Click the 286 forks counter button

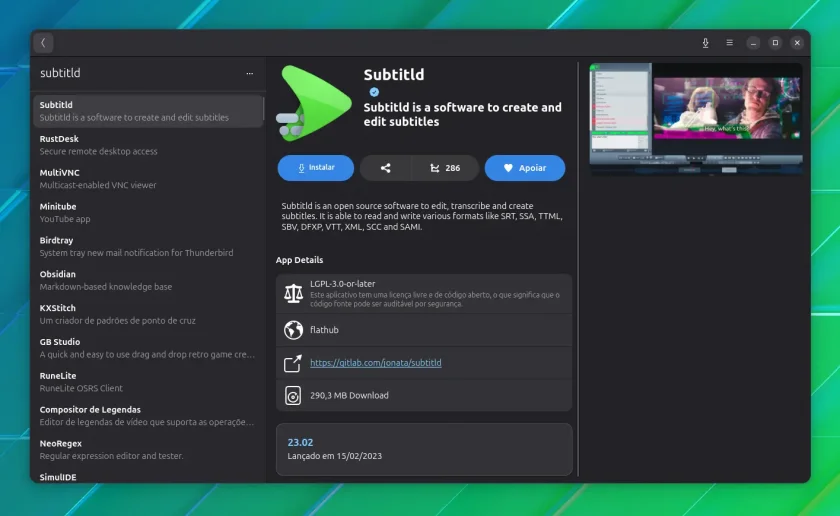[445, 168]
